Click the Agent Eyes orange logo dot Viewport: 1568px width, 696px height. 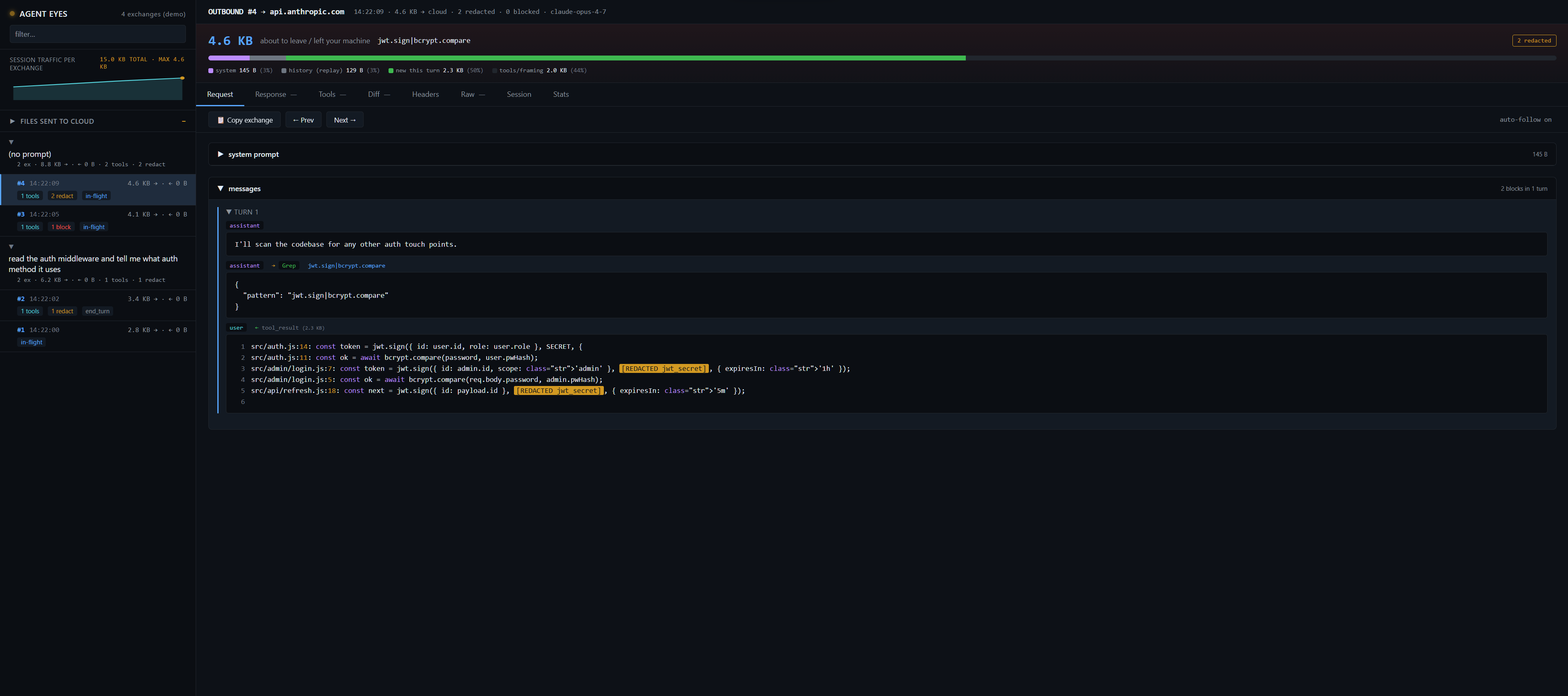click(12, 13)
